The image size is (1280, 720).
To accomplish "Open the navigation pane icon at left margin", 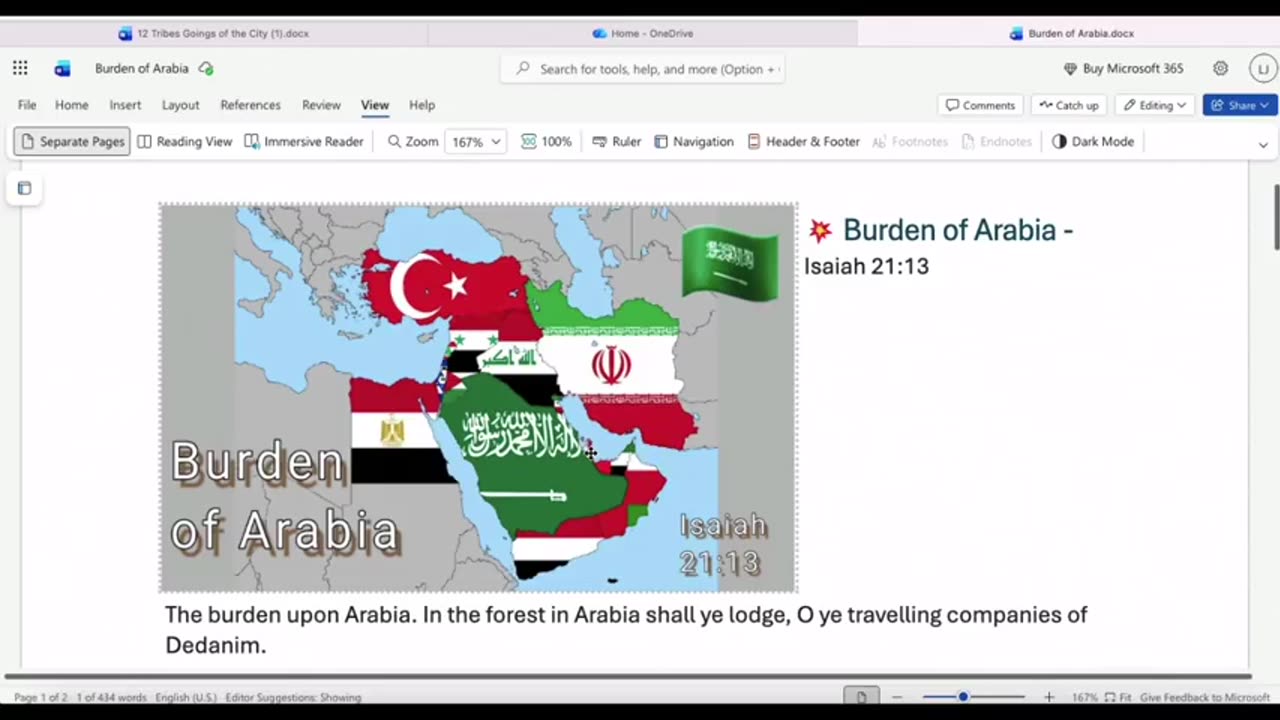I will pos(24,188).
